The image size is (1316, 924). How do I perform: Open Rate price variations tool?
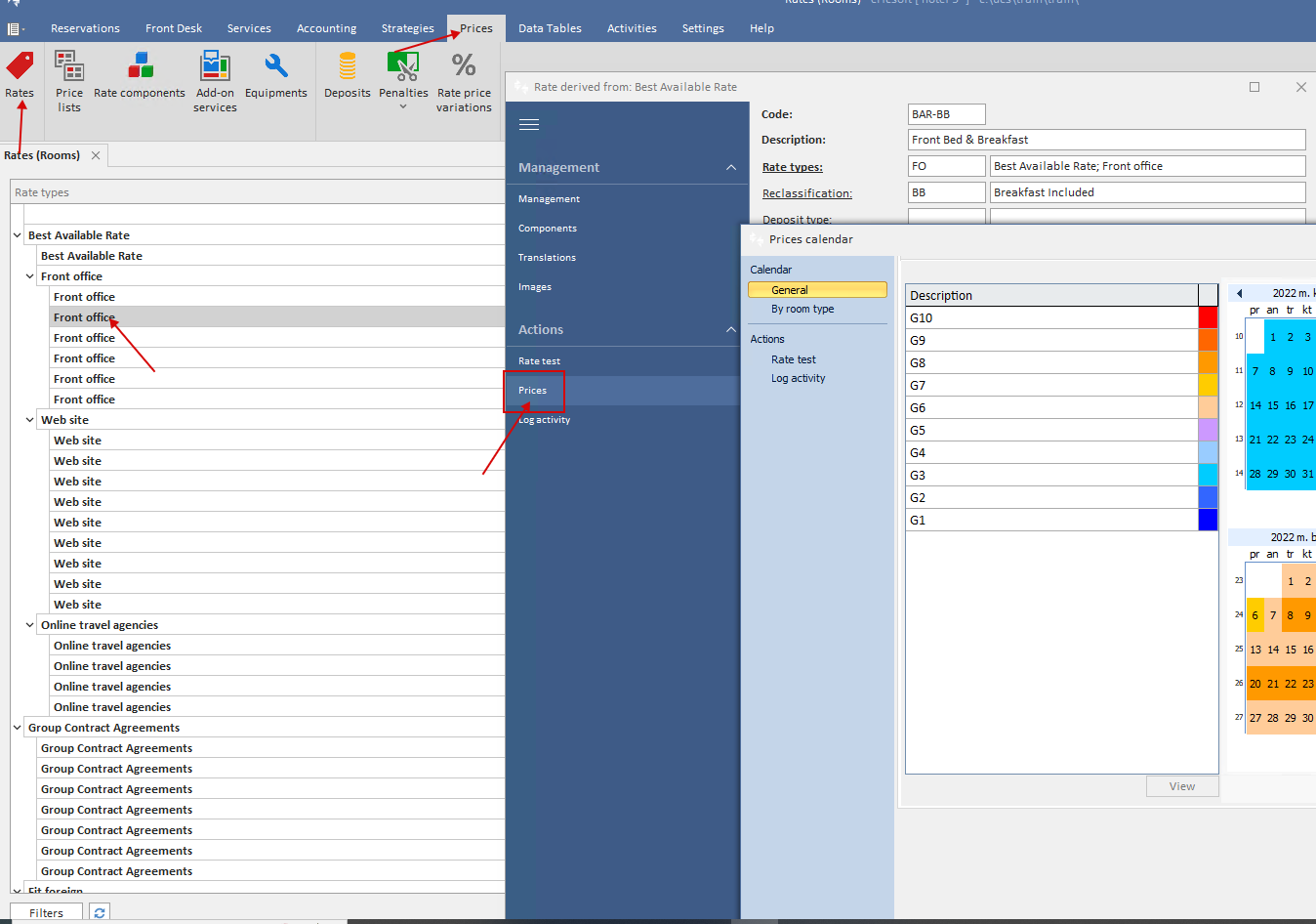[x=464, y=82]
